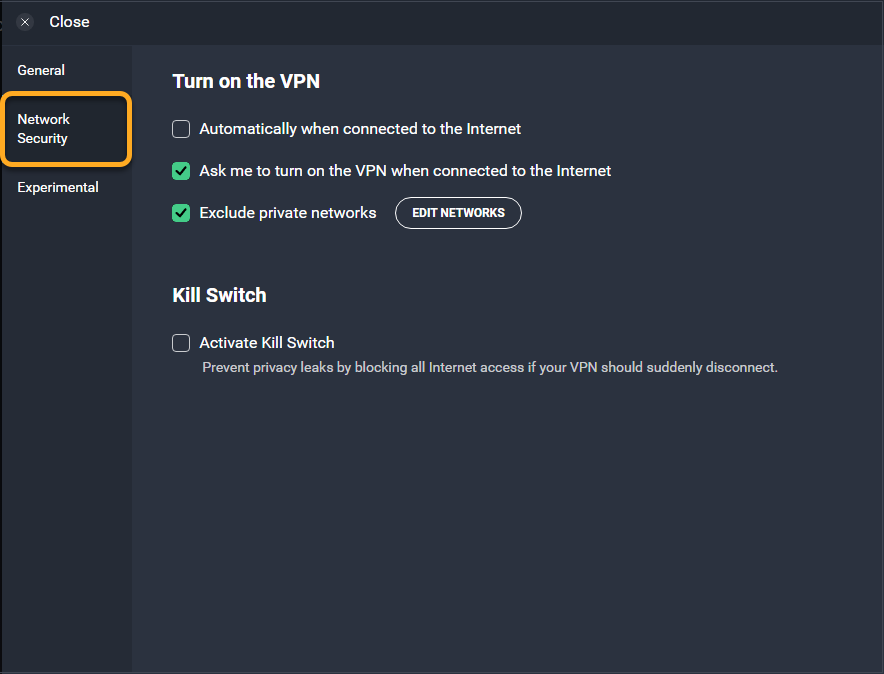Viewport: 884px width, 674px height.
Task: Click the empty sidebar area below Experimental
Action: click(x=67, y=428)
